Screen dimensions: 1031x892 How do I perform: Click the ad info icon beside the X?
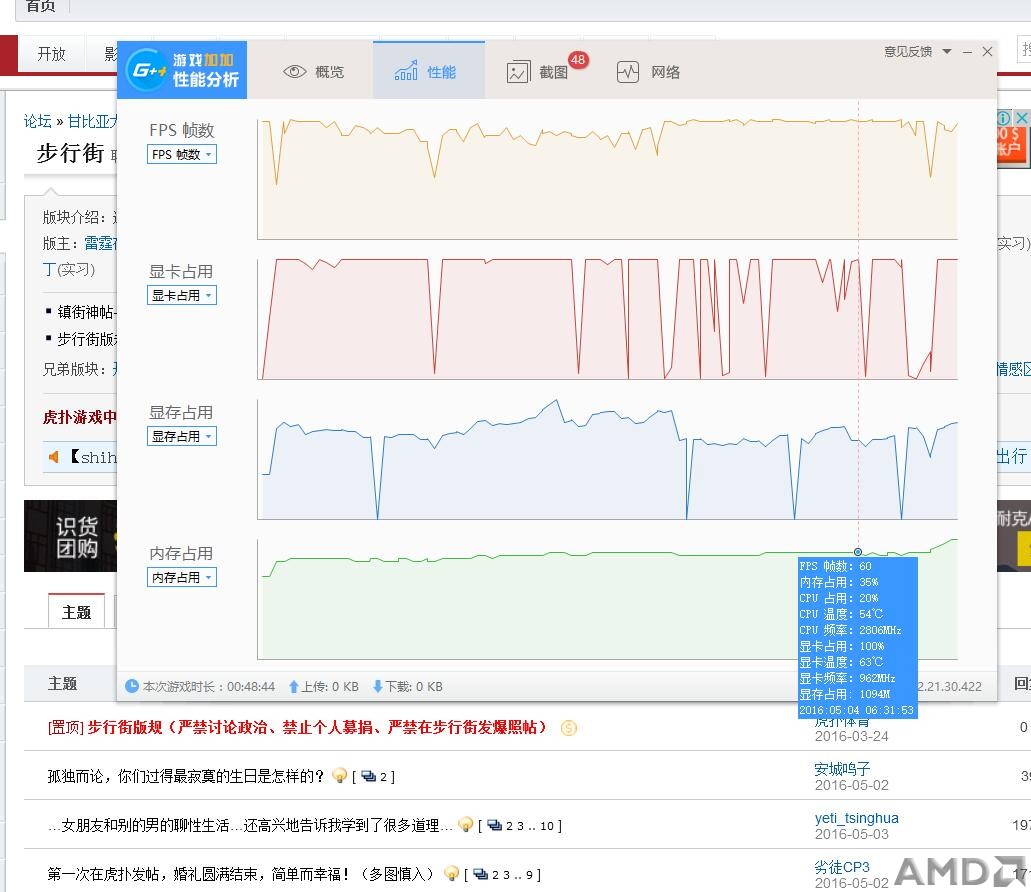1004,118
